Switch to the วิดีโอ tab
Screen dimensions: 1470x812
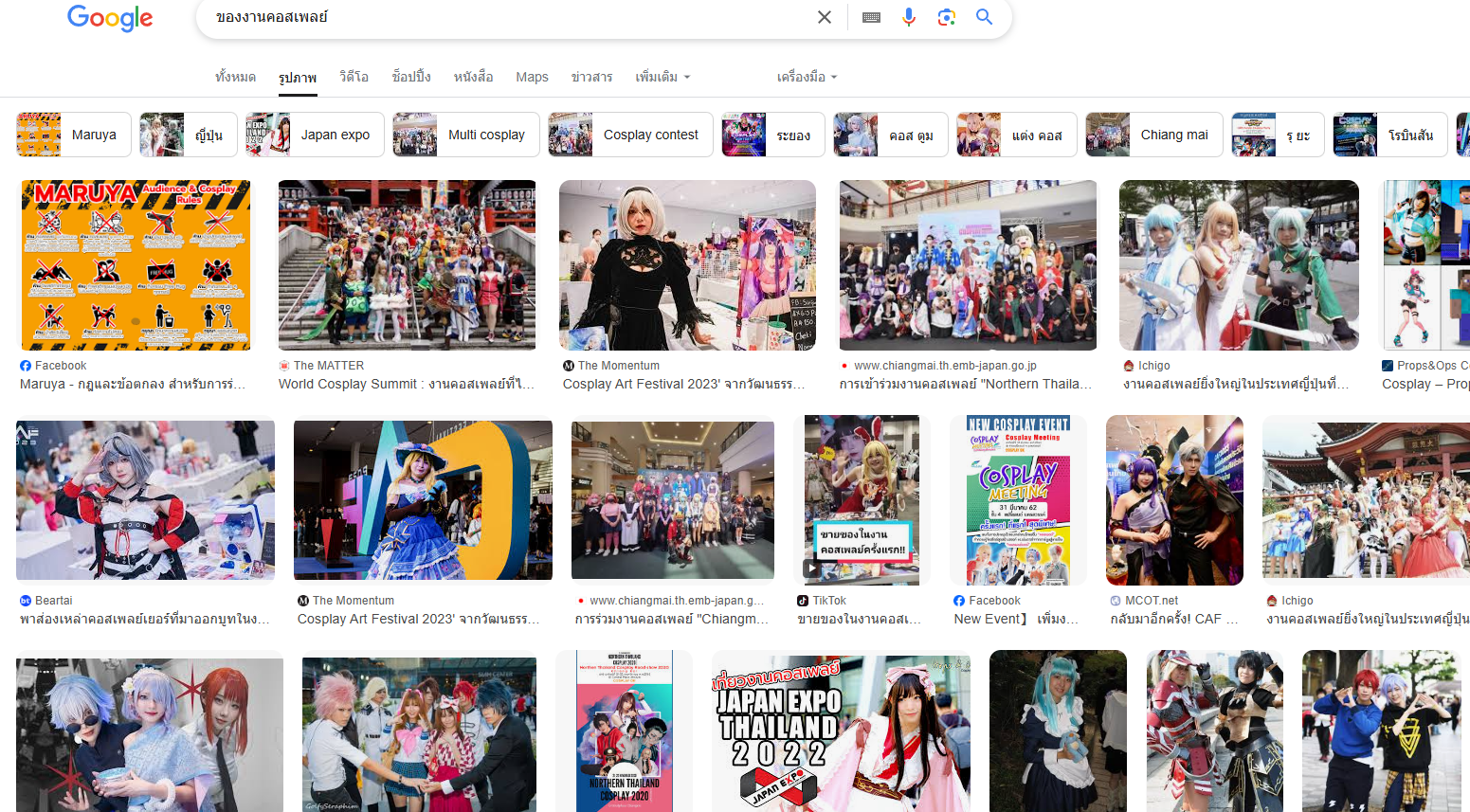(x=354, y=77)
